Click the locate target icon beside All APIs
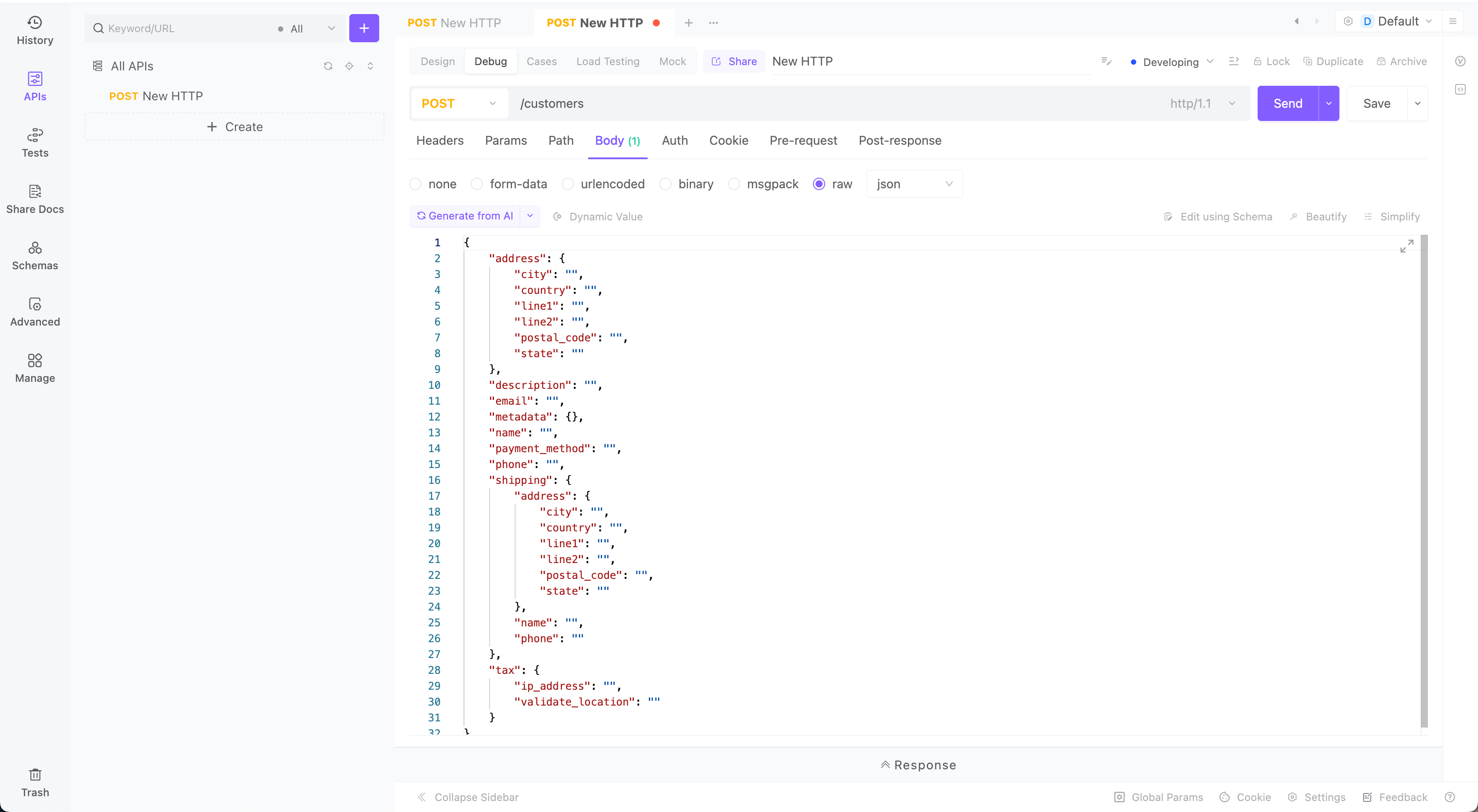This screenshot has height=812, width=1478. 349,66
